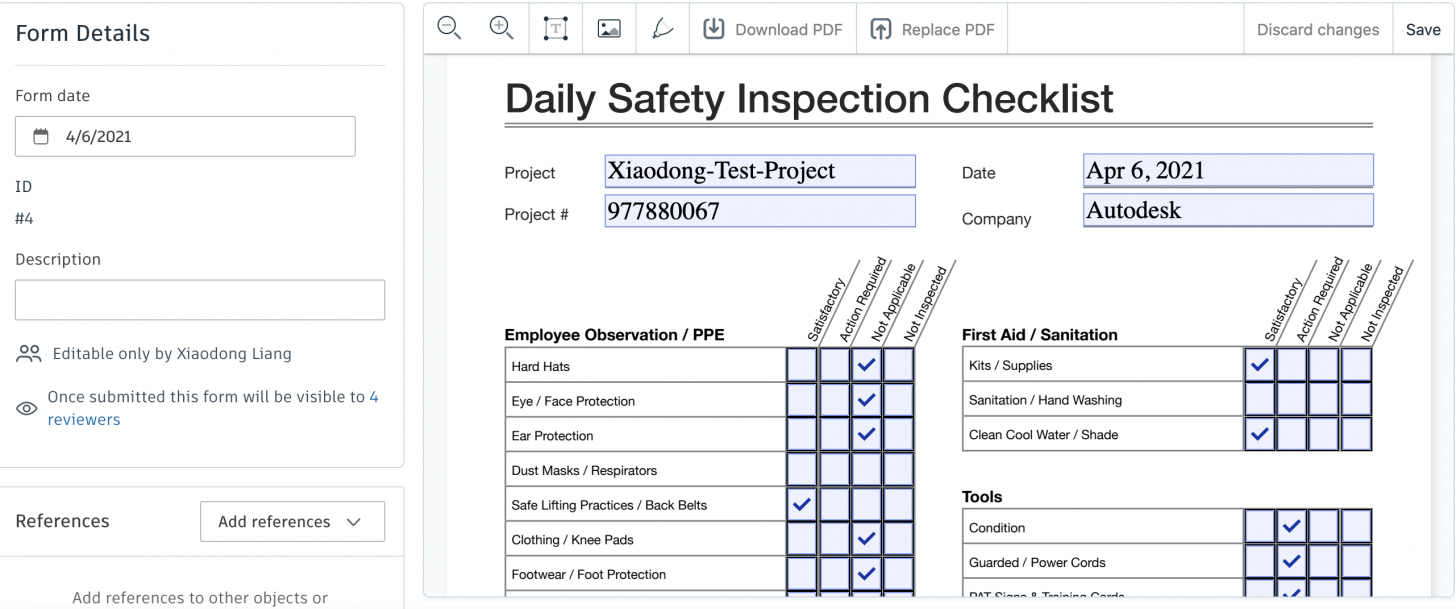1456x609 pixels.
Task: Check Satisfactory box for Hard Hats
Action: point(802,366)
